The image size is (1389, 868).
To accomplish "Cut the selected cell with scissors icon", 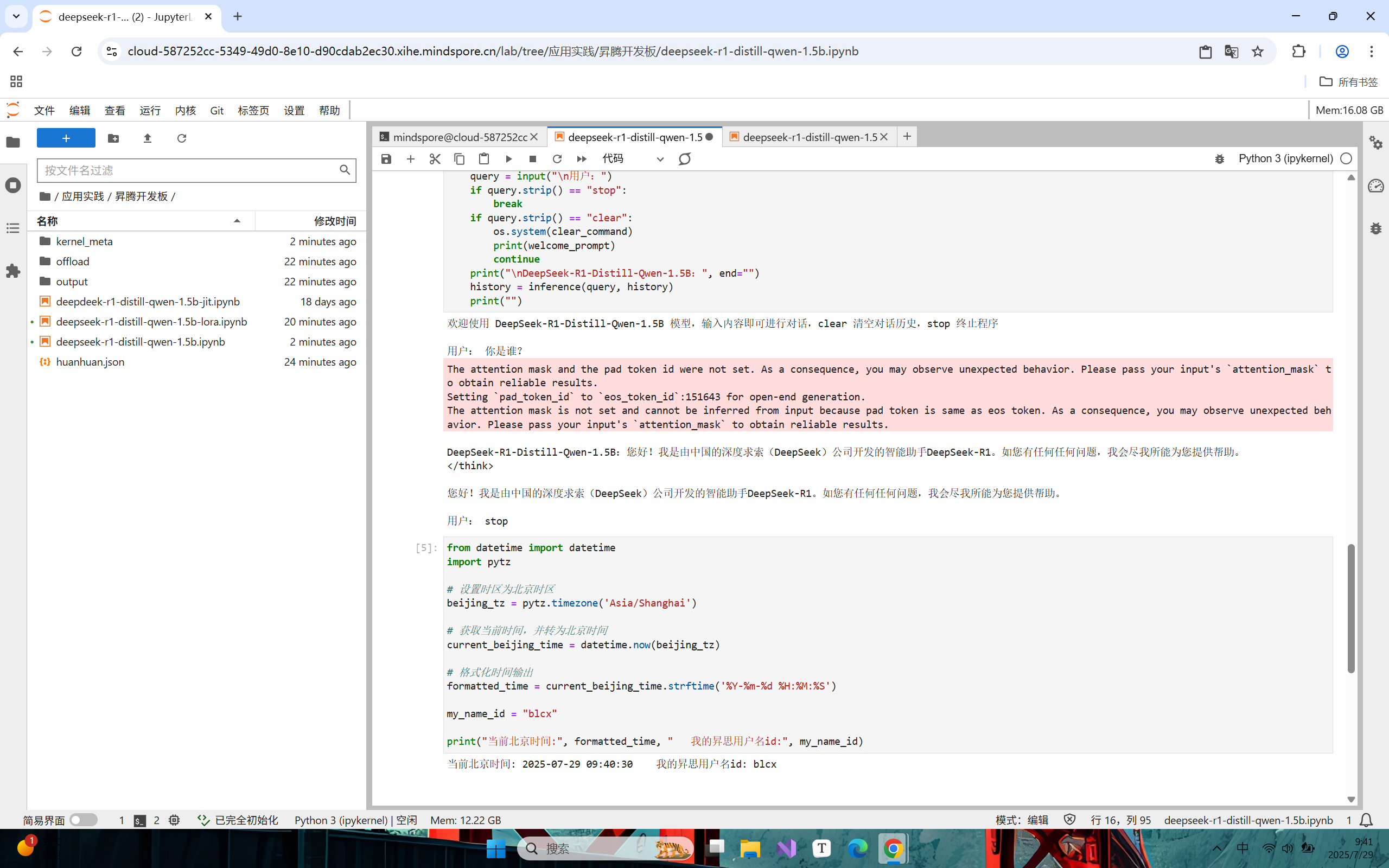I will pyautogui.click(x=435, y=159).
